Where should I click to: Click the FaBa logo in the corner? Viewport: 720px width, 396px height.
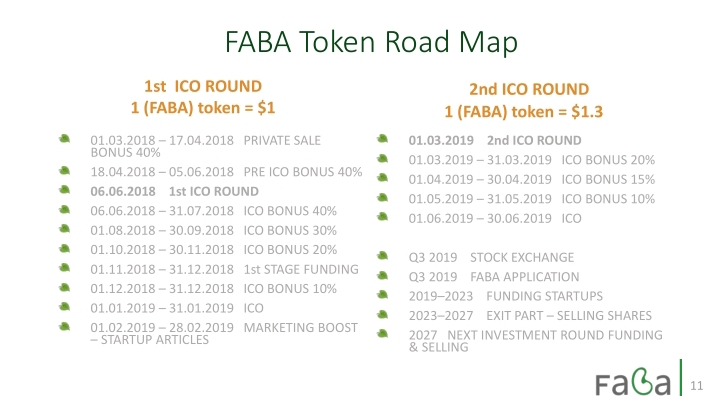[633, 381]
